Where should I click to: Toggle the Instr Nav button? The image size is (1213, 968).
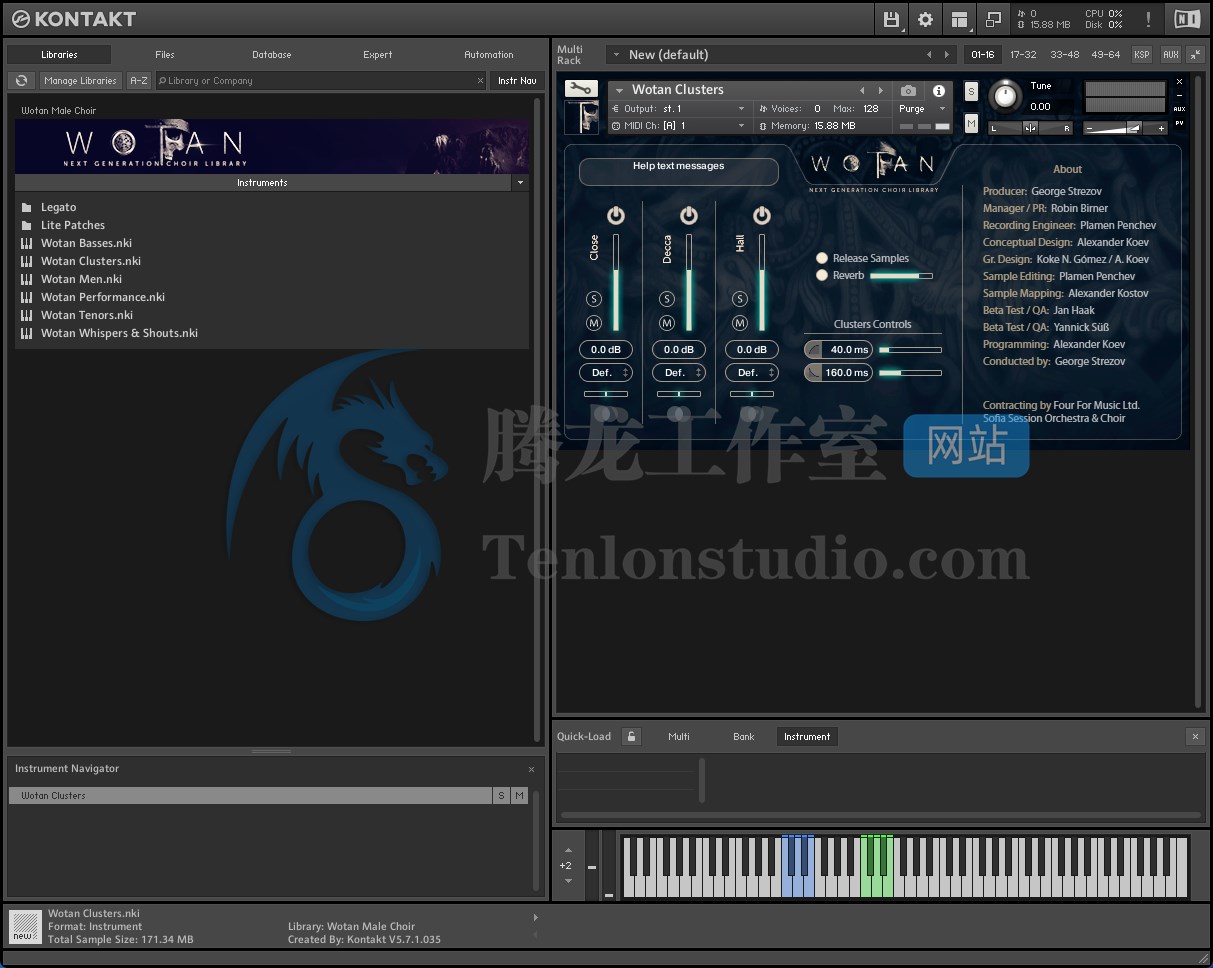point(517,80)
